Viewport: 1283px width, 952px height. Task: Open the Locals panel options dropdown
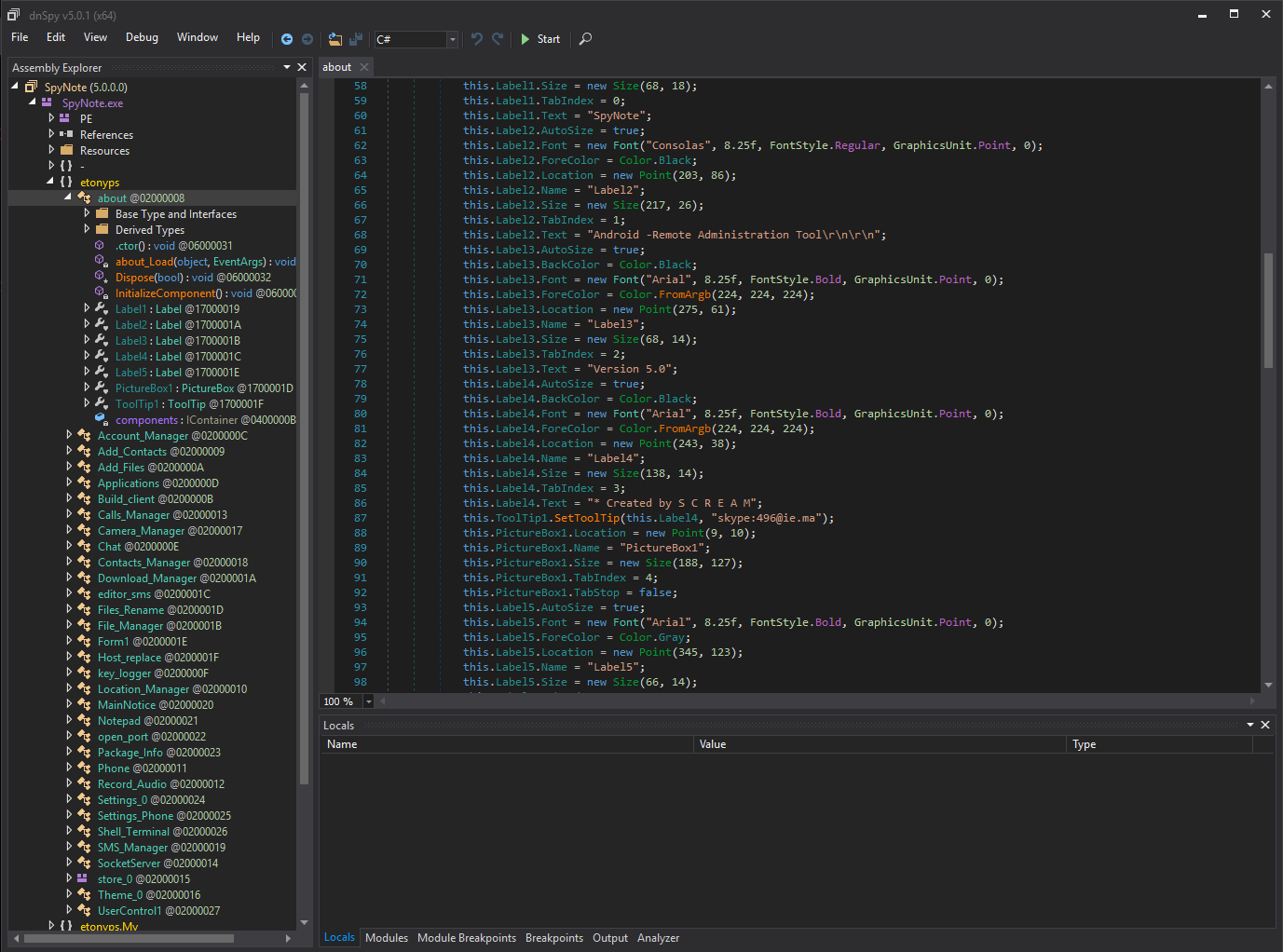[x=1250, y=725]
